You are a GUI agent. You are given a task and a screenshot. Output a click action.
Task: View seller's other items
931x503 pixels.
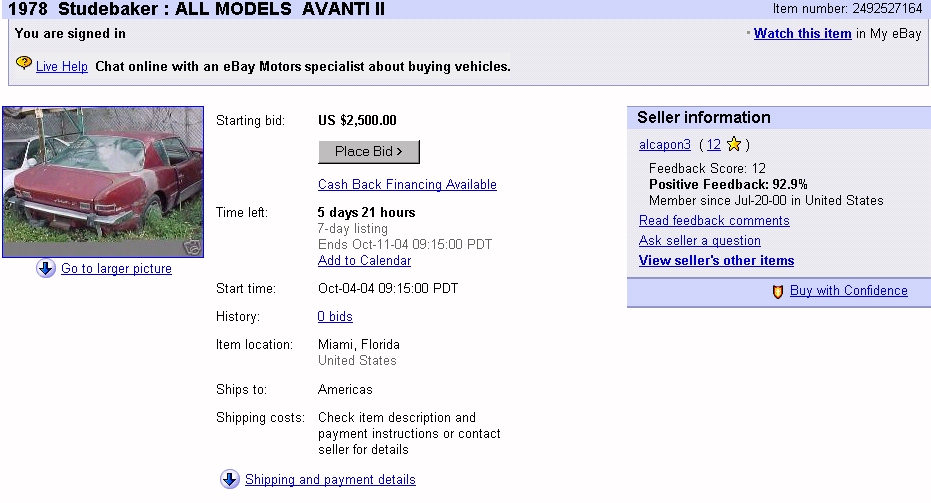[x=716, y=261]
